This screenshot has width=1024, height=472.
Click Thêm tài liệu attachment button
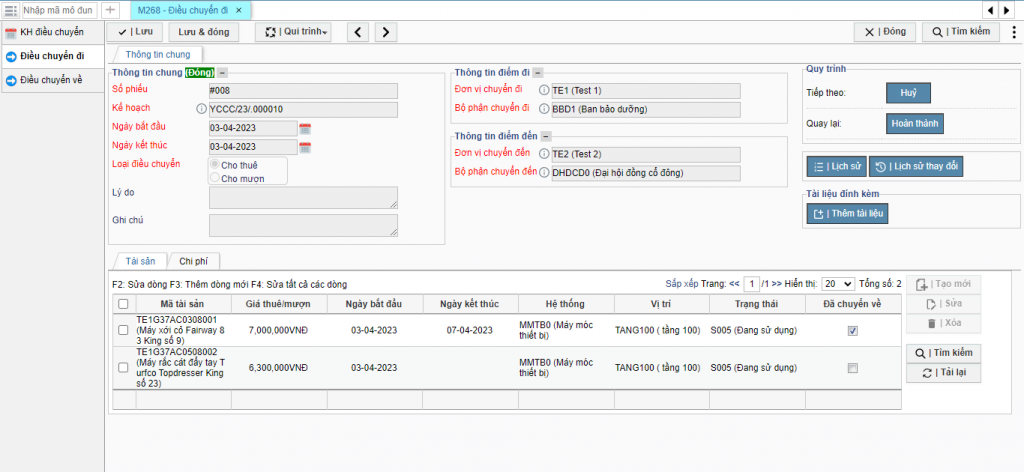point(848,213)
